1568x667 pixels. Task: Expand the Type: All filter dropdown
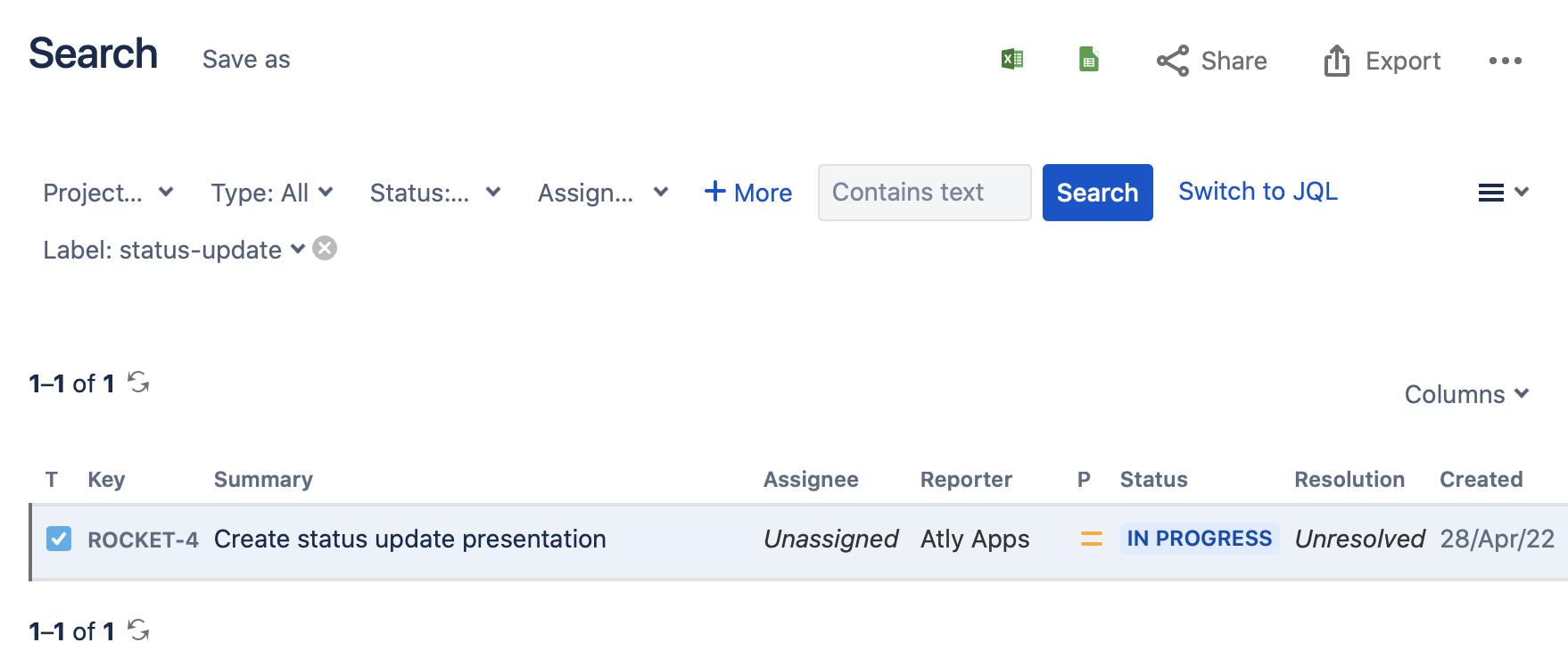coord(272,193)
